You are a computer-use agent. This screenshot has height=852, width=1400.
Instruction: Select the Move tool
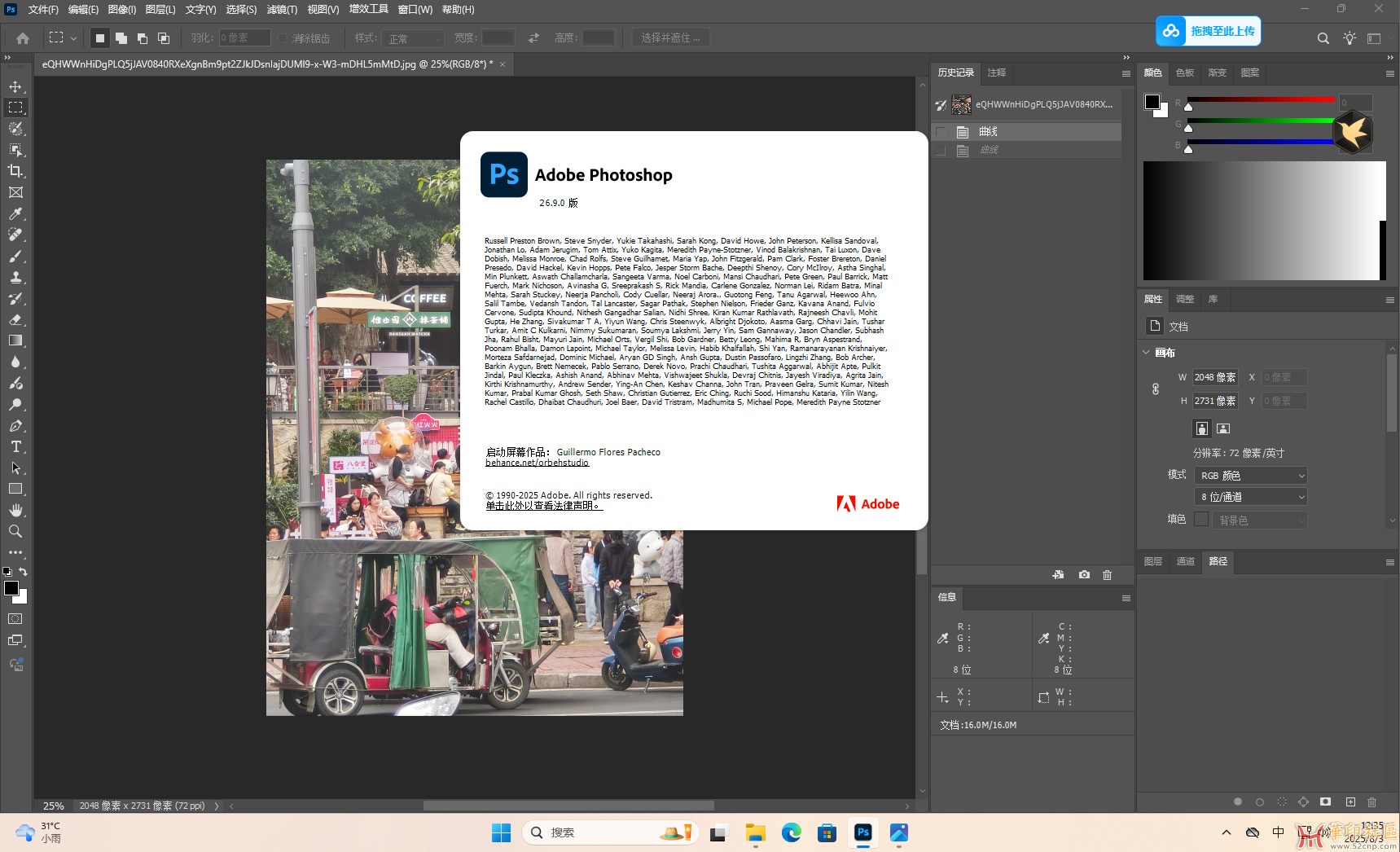pyautogui.click(x=15, y=86)
